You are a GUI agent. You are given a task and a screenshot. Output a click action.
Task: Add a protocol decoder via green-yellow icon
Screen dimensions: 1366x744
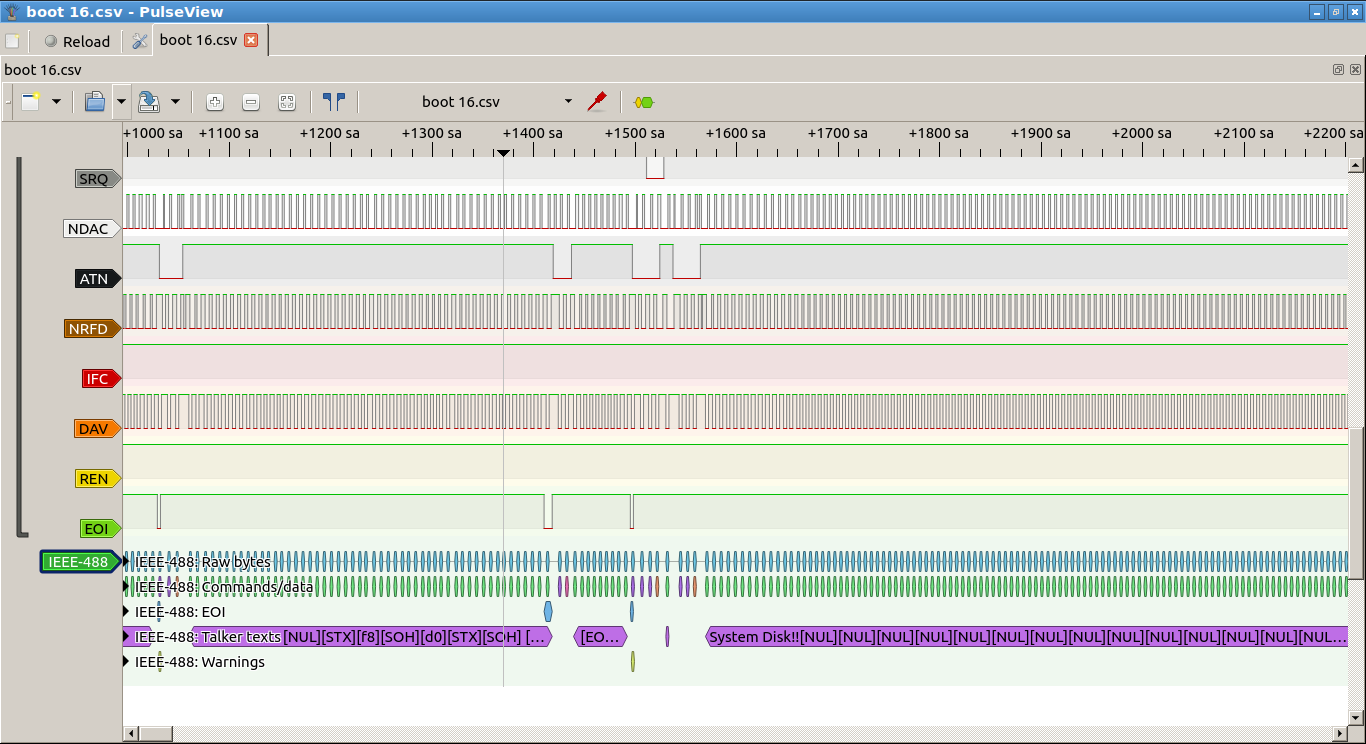coord(644,102)
